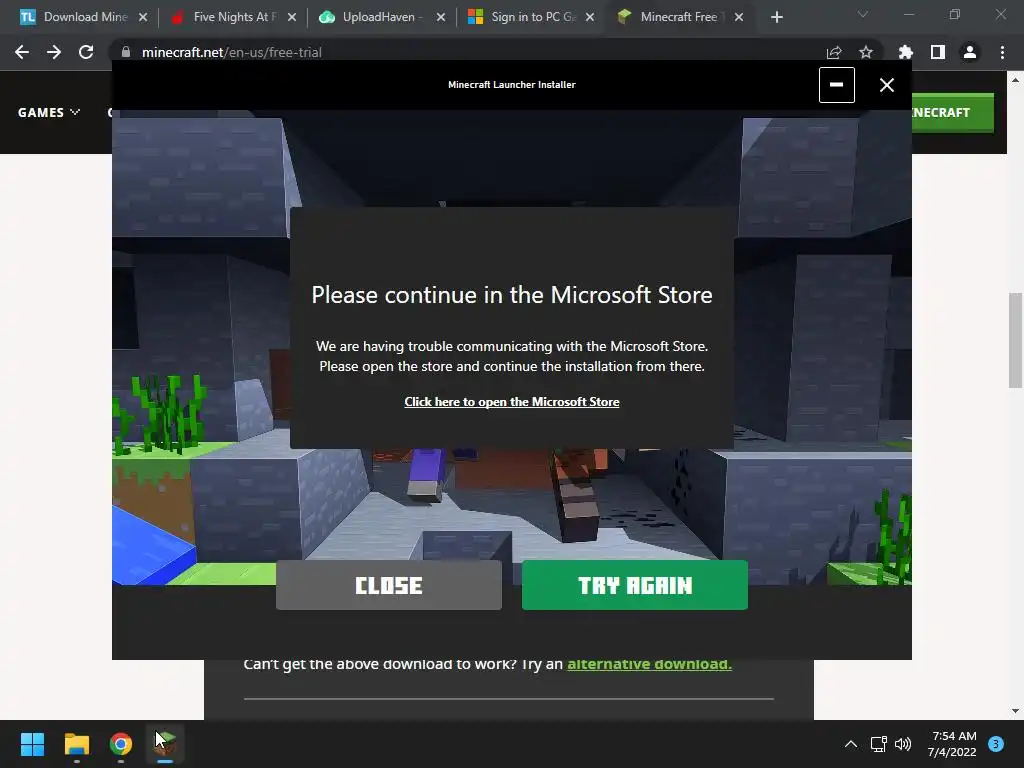Go back to previous page
This screenshot has height=768, width=1024.
coord(22,52)
